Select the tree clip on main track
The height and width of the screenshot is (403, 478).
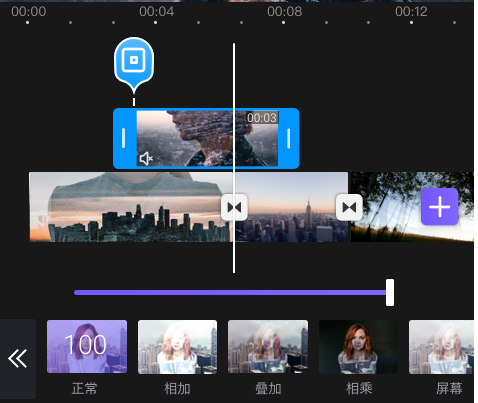[x=412, y=207]
